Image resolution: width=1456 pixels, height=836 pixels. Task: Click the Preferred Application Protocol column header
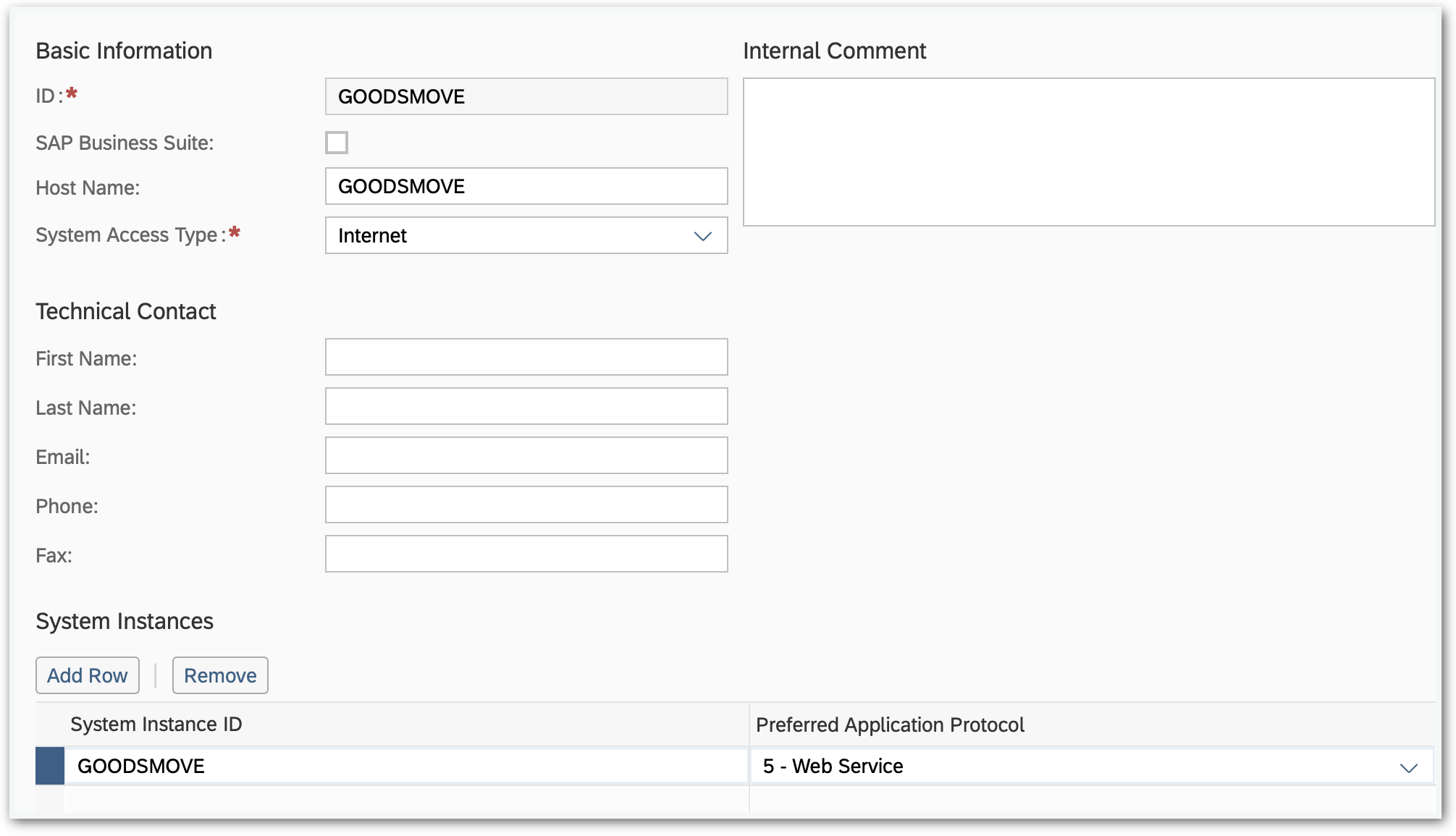[x=891, y=725]
